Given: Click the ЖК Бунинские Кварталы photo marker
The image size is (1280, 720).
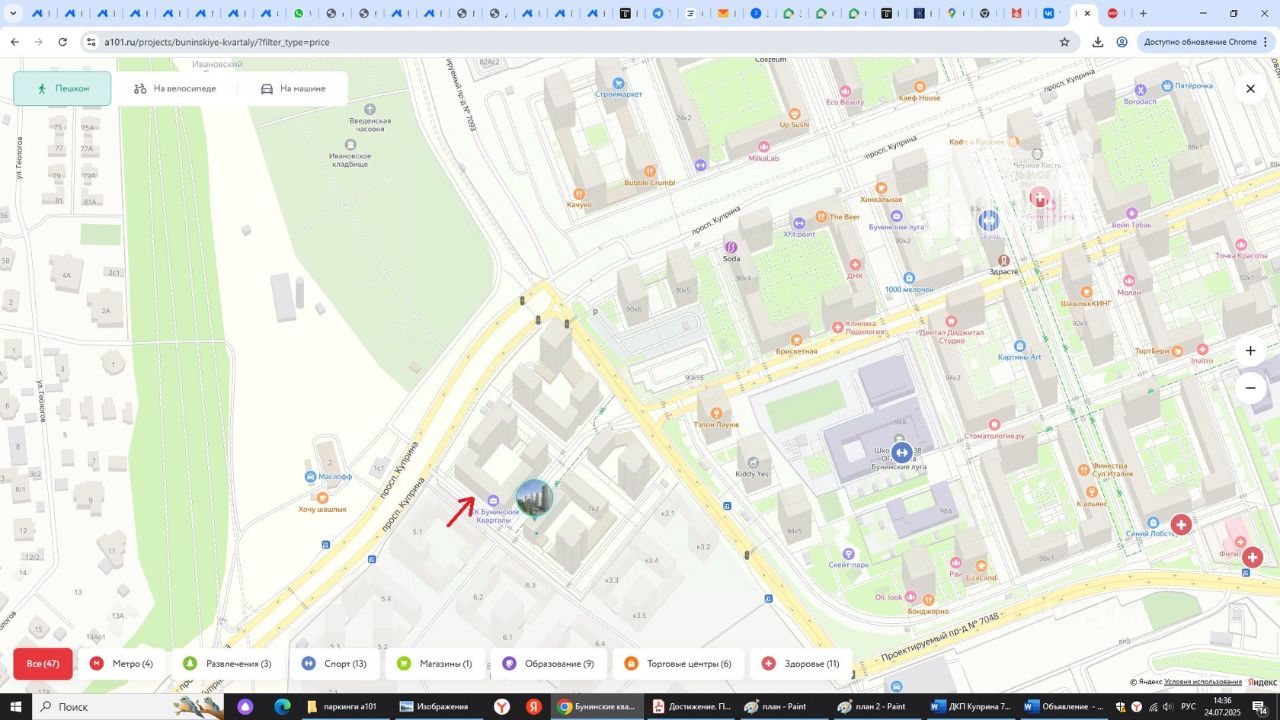Looking at the screenshot, I should [534, 498].
